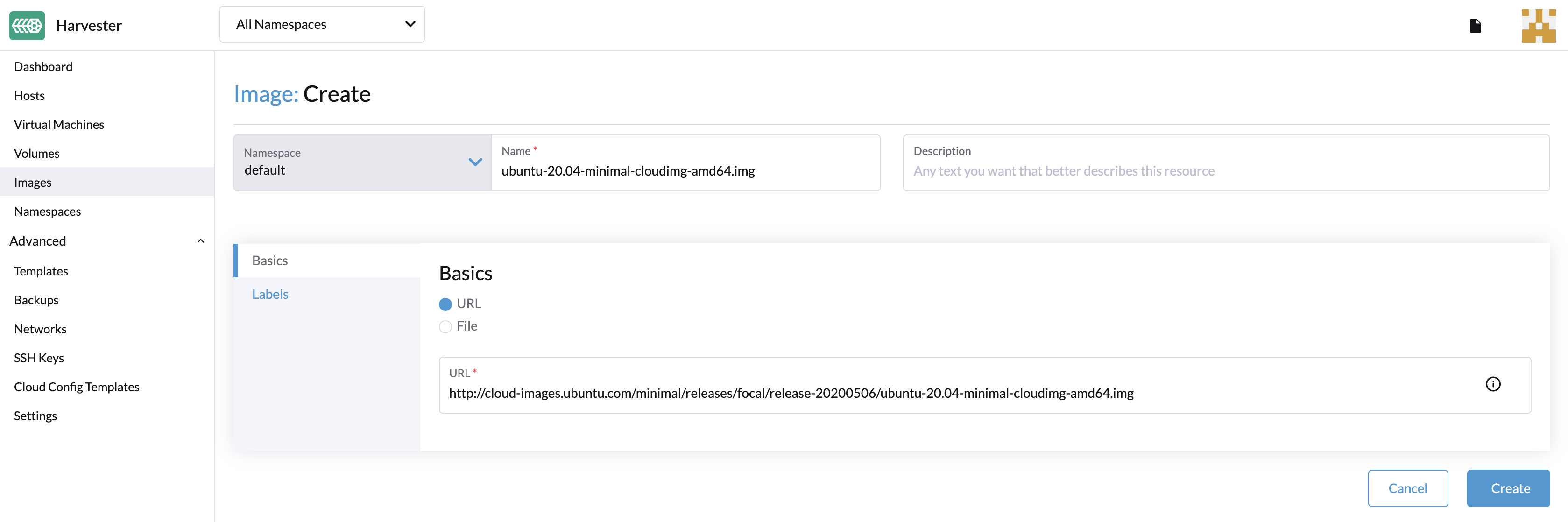The width and height of the screenshot is (1568, 522).
Task: Open SSH Keys in sidebar
Action: click(x=39, y=358)
